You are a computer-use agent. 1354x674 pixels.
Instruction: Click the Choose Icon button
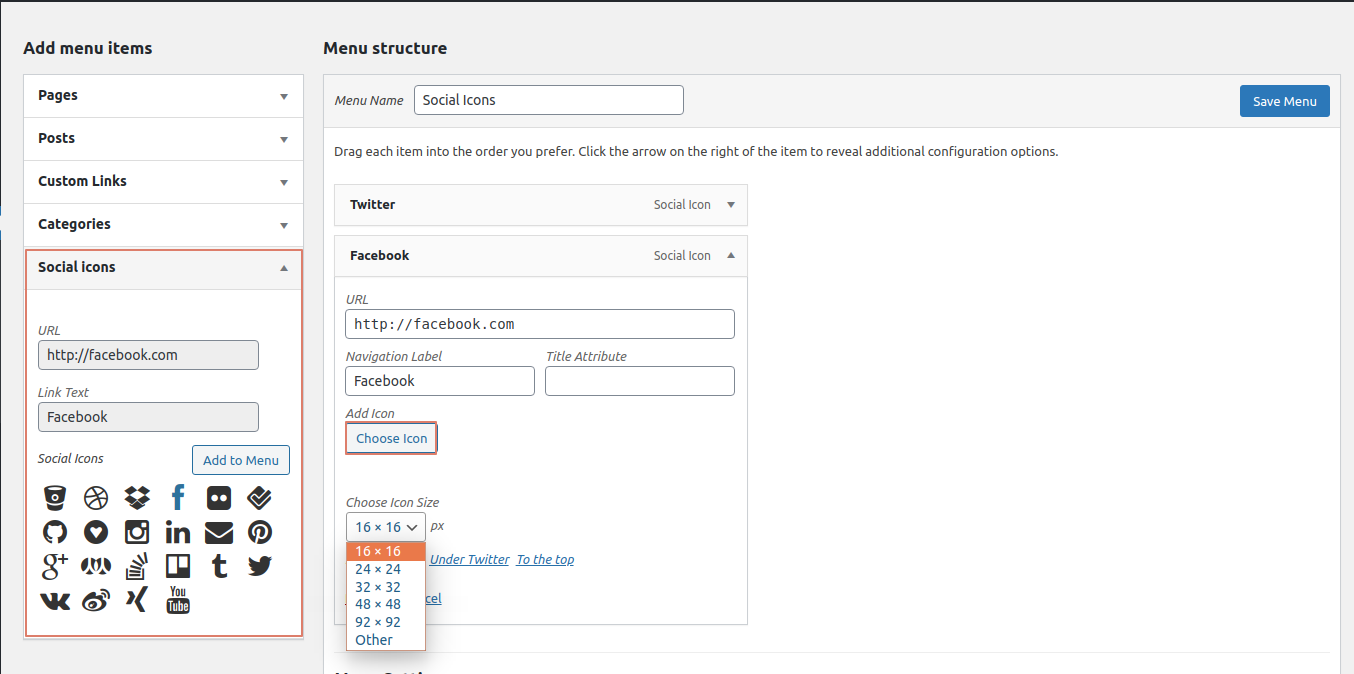pyautogui.click(x=392, y=438)
